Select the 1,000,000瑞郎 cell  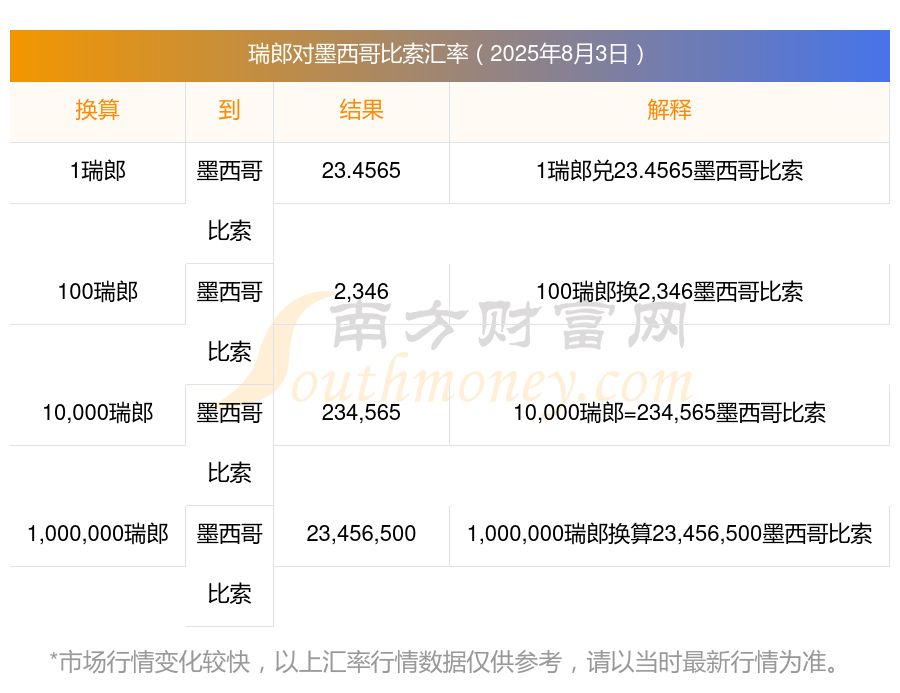tap(98, 534)
